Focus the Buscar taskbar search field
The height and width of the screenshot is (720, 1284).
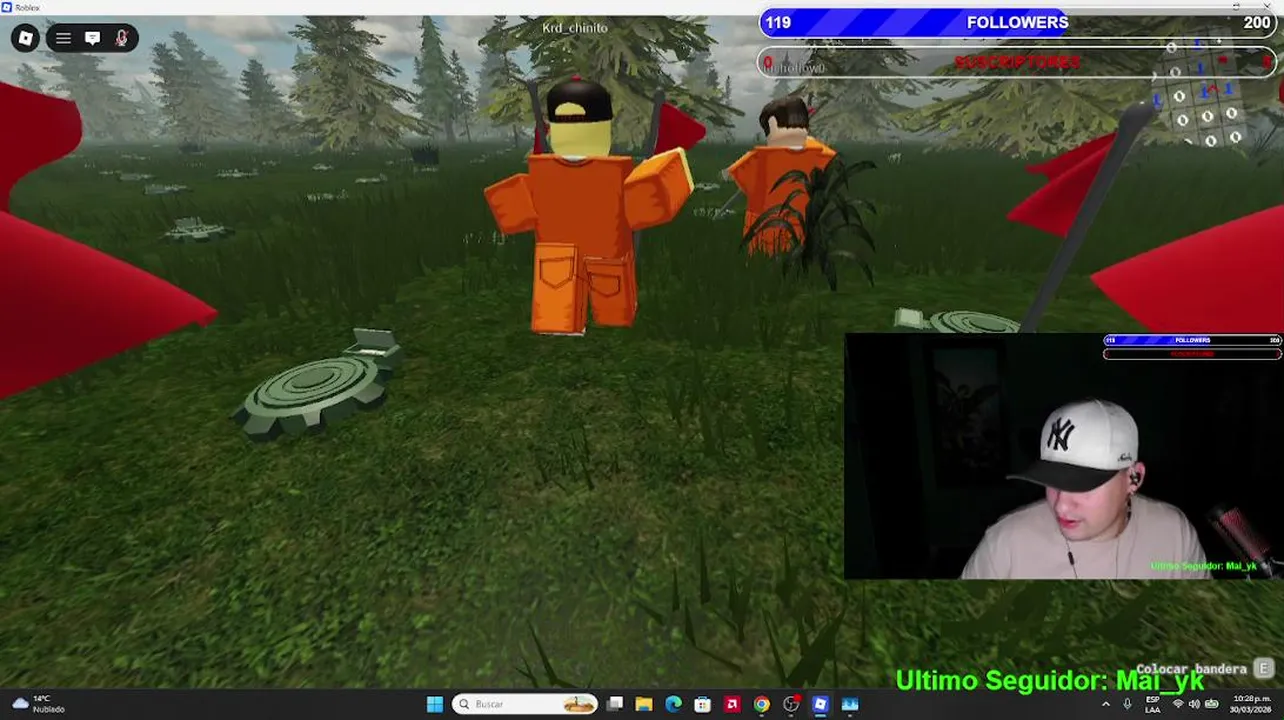(525, 704)
